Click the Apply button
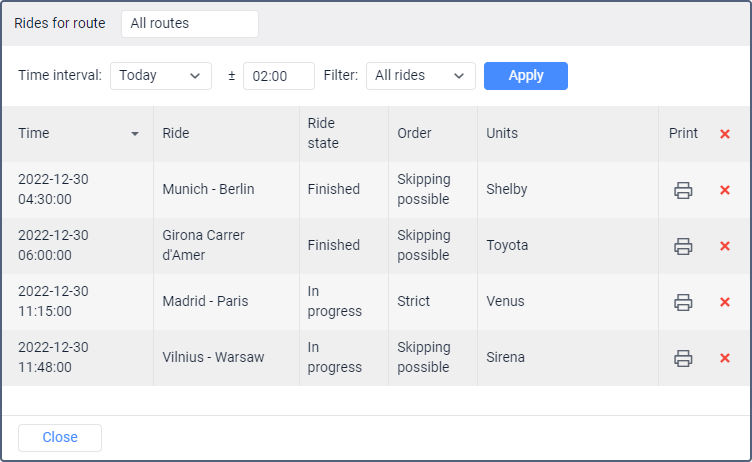752x462 pixels. [x=525, y=76]
